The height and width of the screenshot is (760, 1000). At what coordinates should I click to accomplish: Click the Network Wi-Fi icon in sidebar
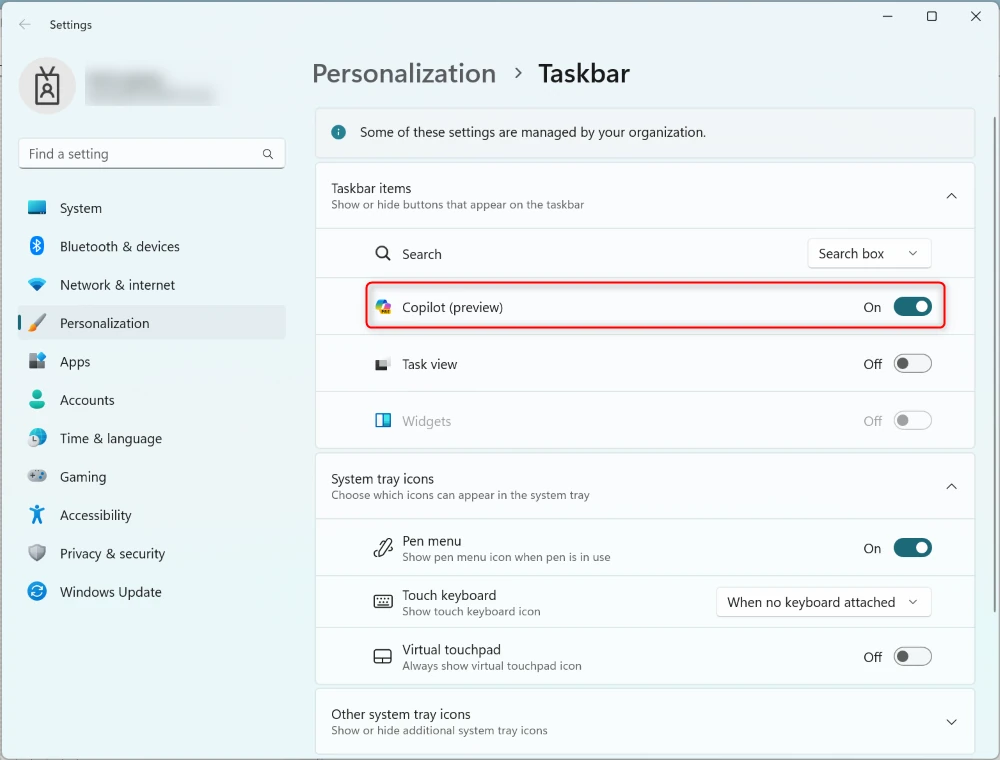tap(37, 284)
